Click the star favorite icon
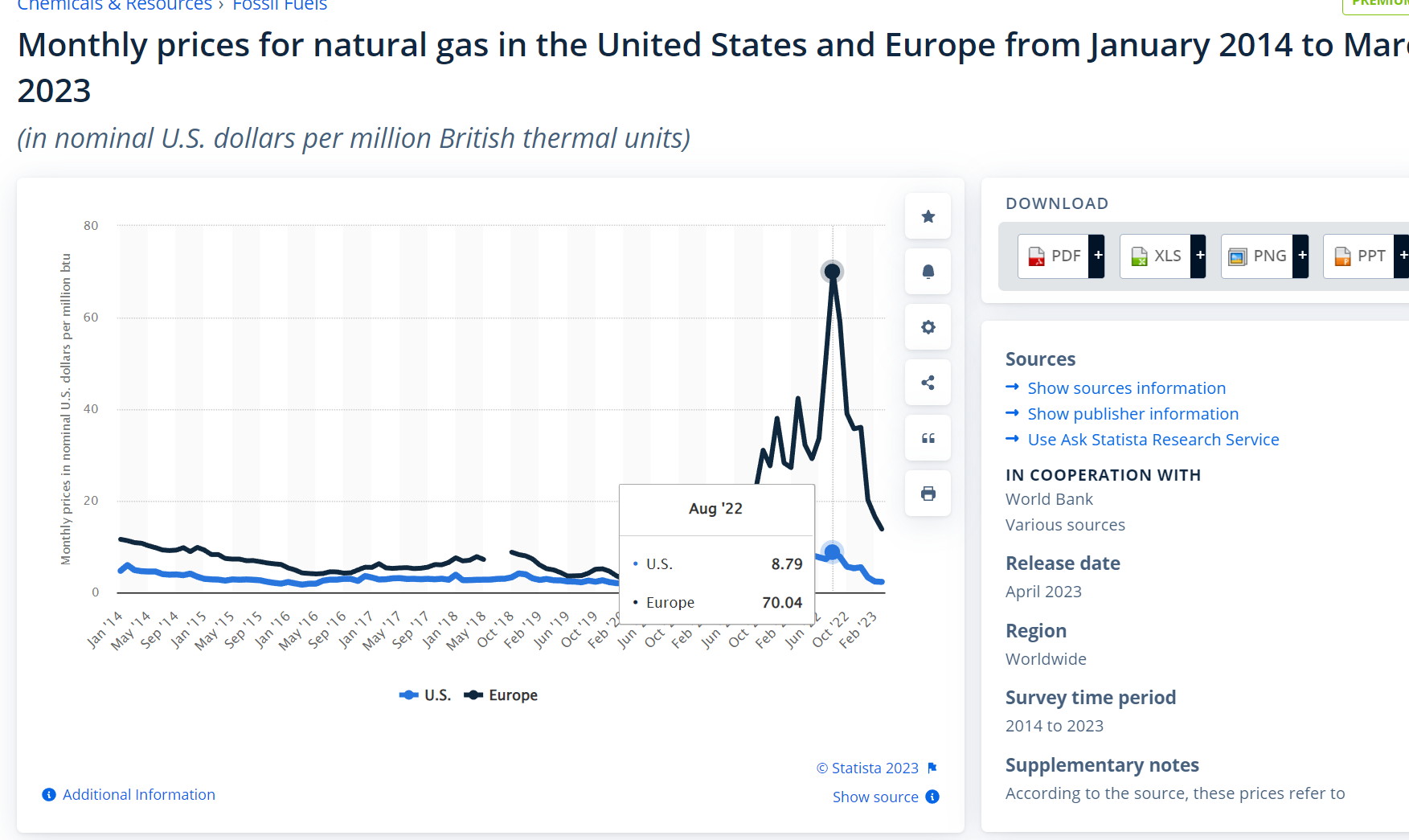This screenshot has height=840, width=1409. click(928, 216)
